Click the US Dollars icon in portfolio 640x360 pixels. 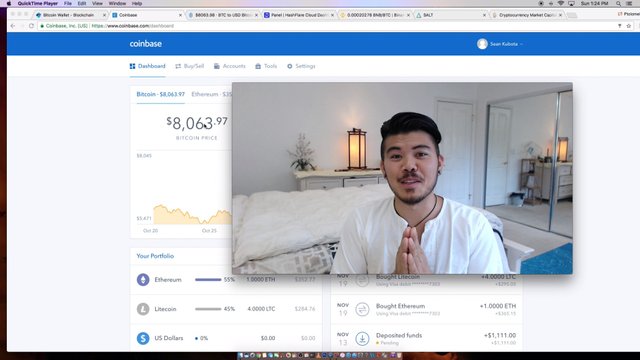pyautogui.click(x=143, y=338)
